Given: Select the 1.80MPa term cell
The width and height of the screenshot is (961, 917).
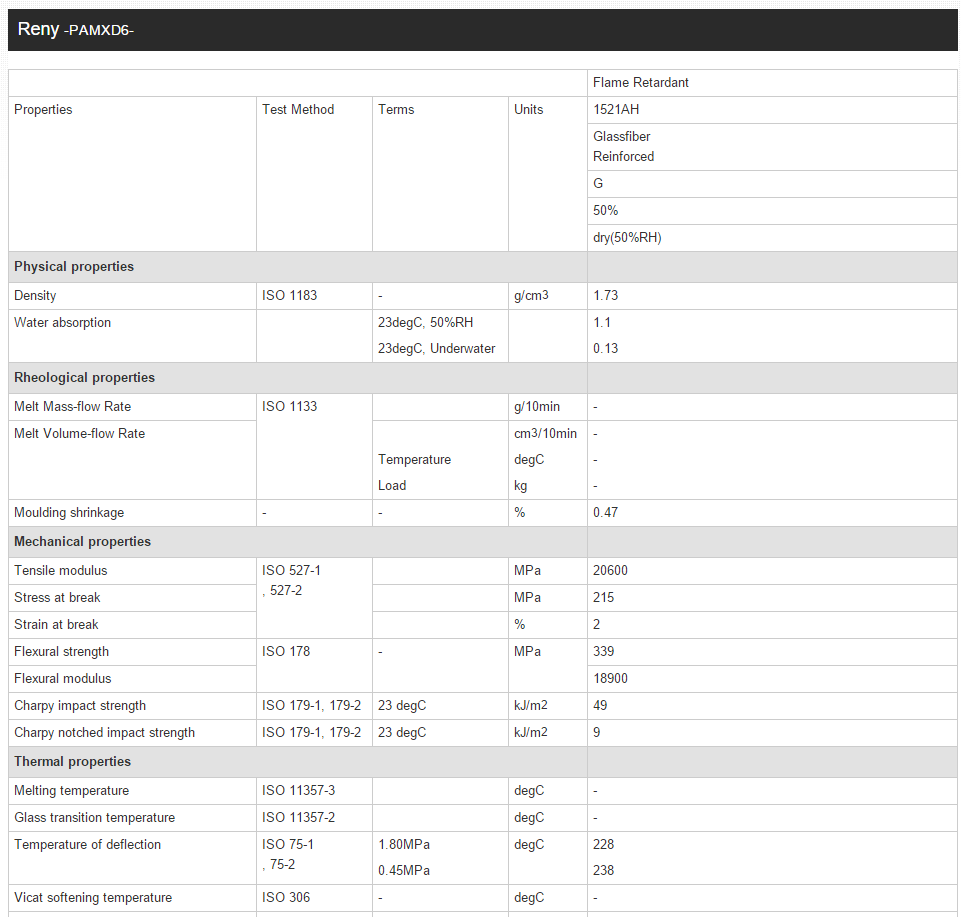Looking at the screenshot, I should 404,845.
